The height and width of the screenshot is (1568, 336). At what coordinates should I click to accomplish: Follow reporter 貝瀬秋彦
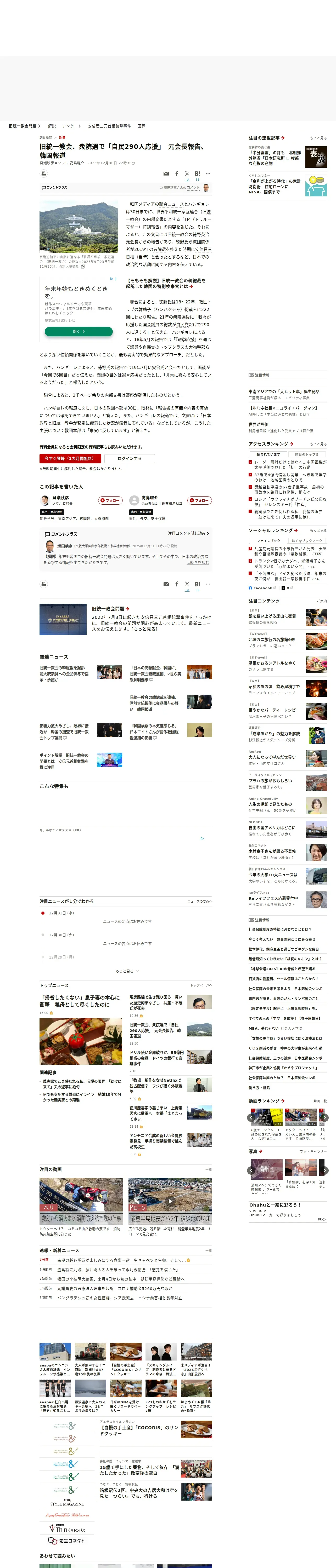coord(110,500)
